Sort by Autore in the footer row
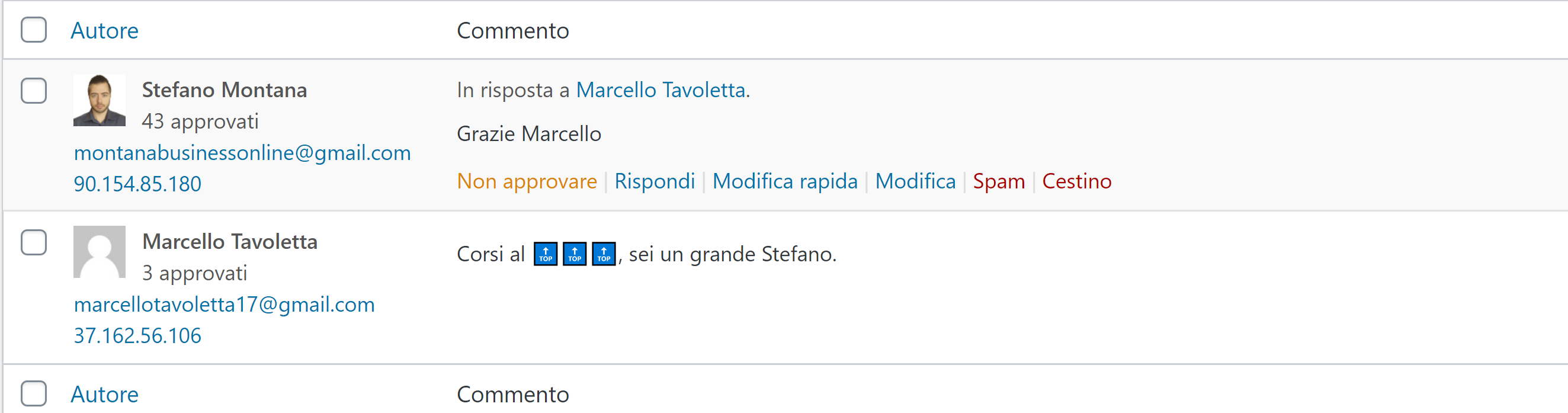 click(x=105, y=394)
